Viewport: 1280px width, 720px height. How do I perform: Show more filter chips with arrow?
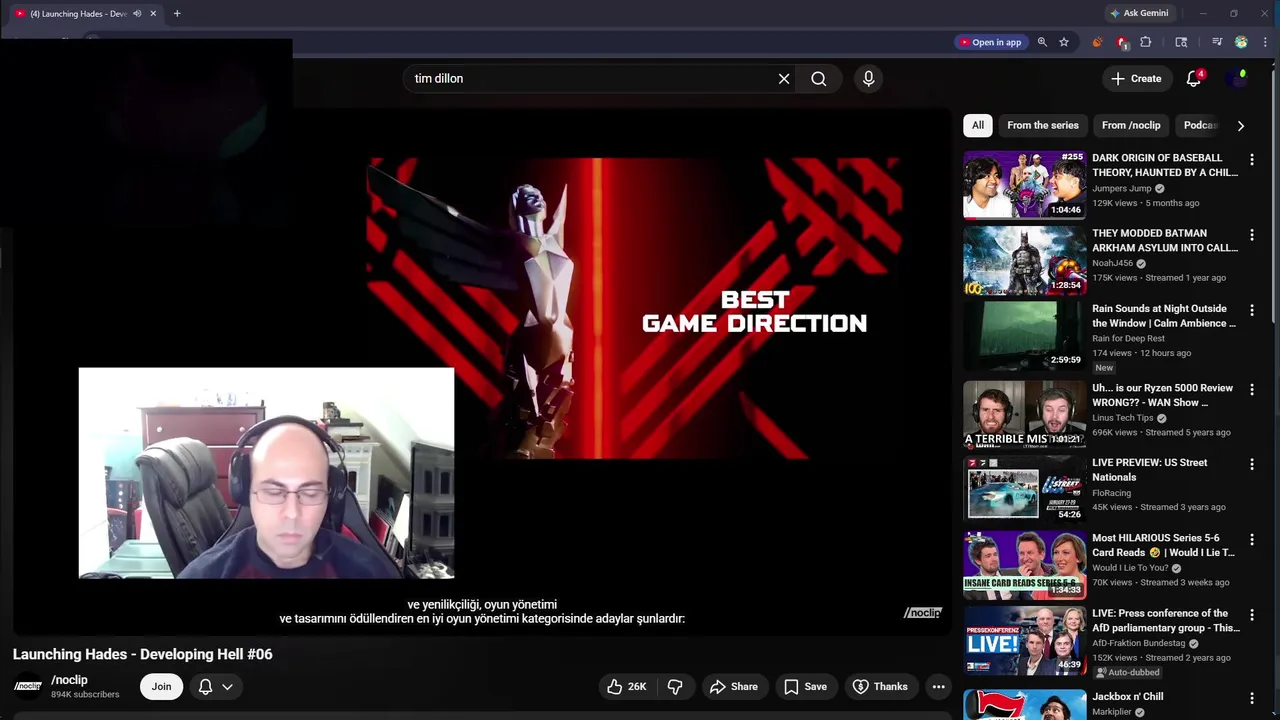click(x=1241, y=126)
